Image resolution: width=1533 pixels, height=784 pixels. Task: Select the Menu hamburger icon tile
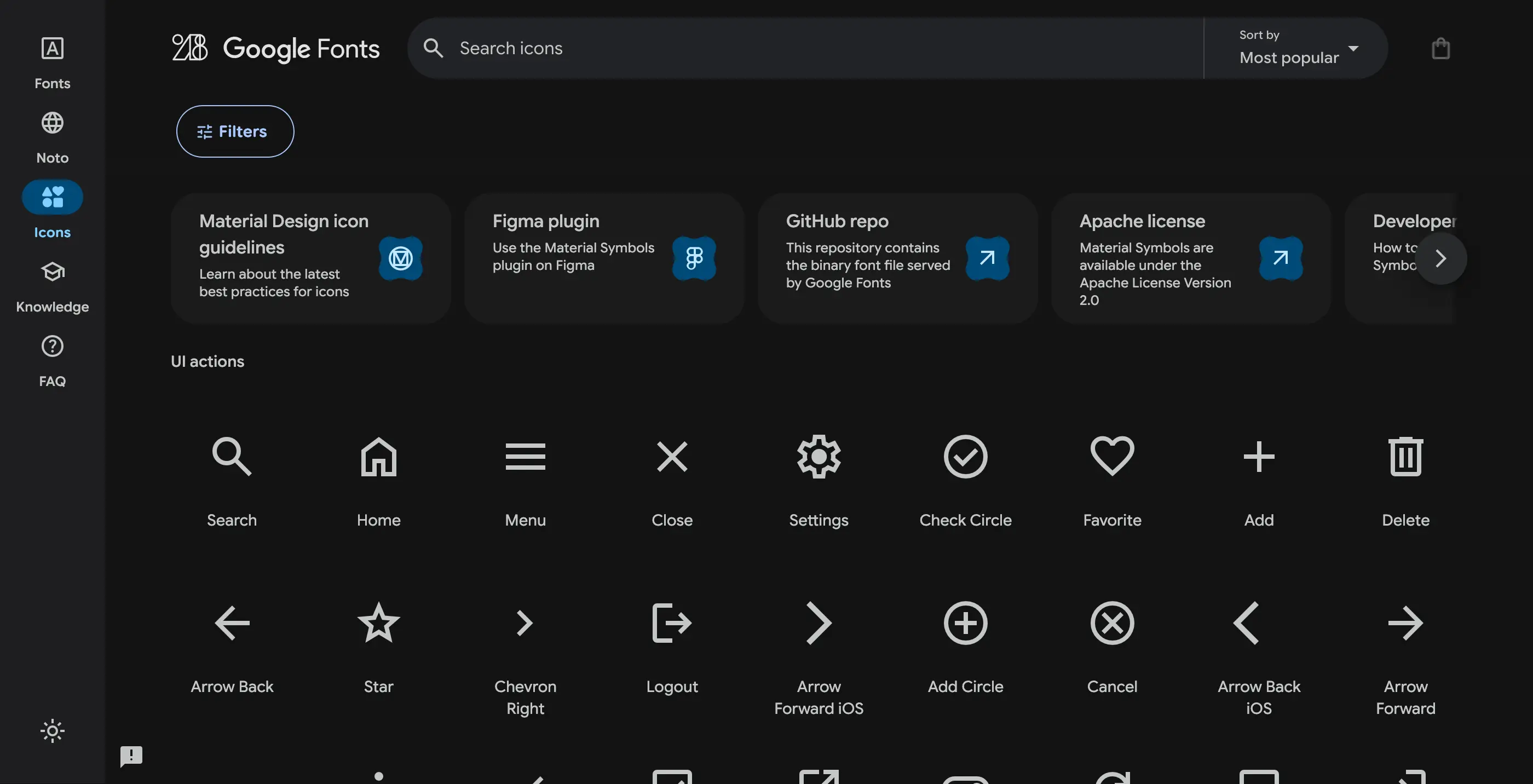pos(525,482)
